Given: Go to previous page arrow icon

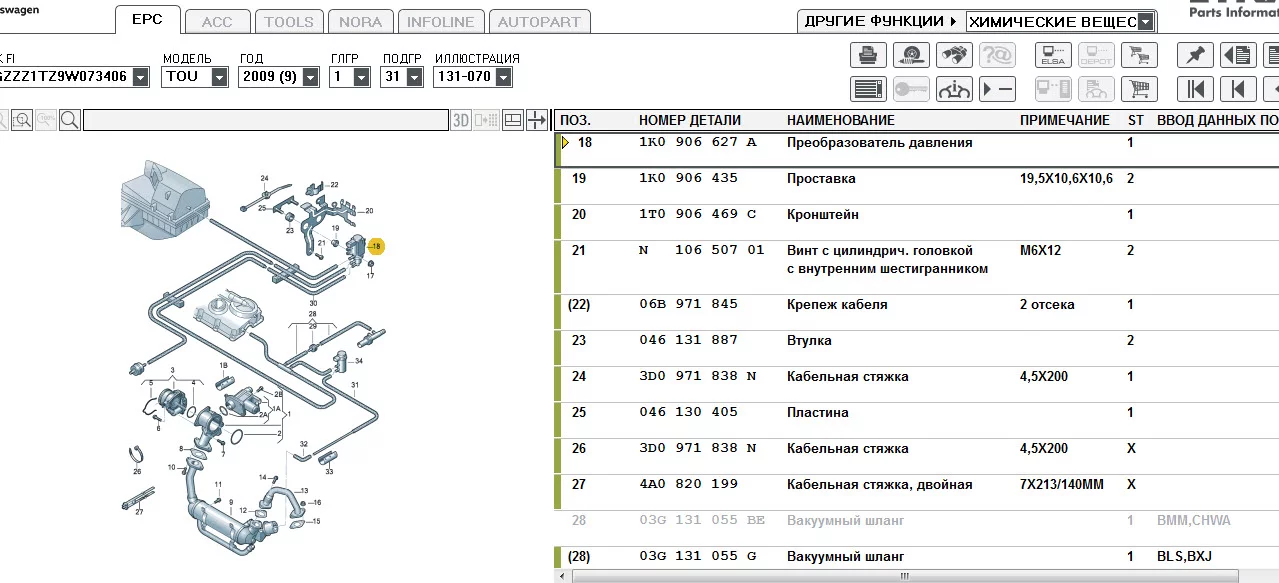Looking at the screenshot, I should pyautogui.click(x=1238, y=89).
